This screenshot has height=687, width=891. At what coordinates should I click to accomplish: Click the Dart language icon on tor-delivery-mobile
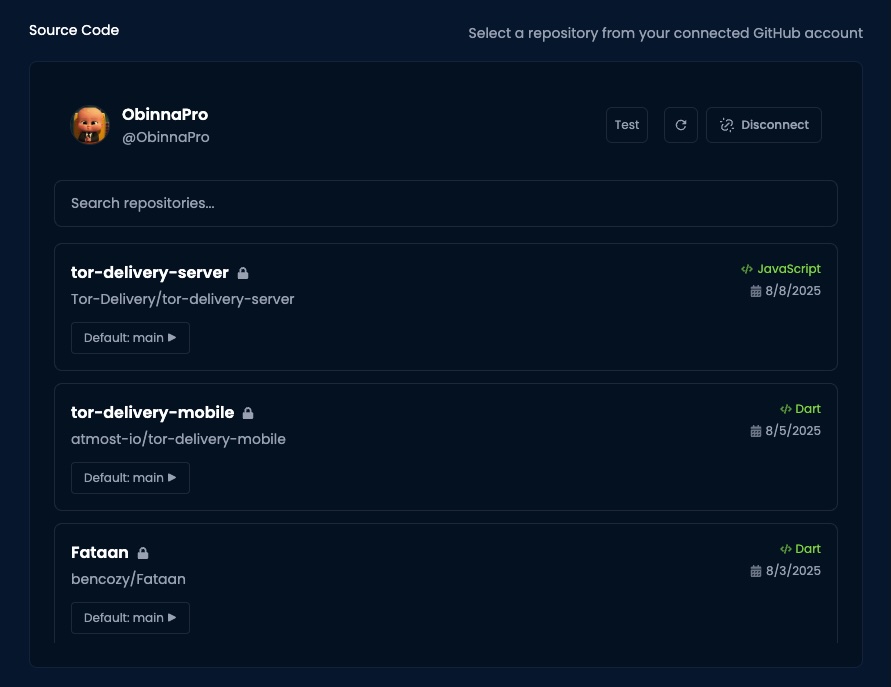tap(786, 408)
